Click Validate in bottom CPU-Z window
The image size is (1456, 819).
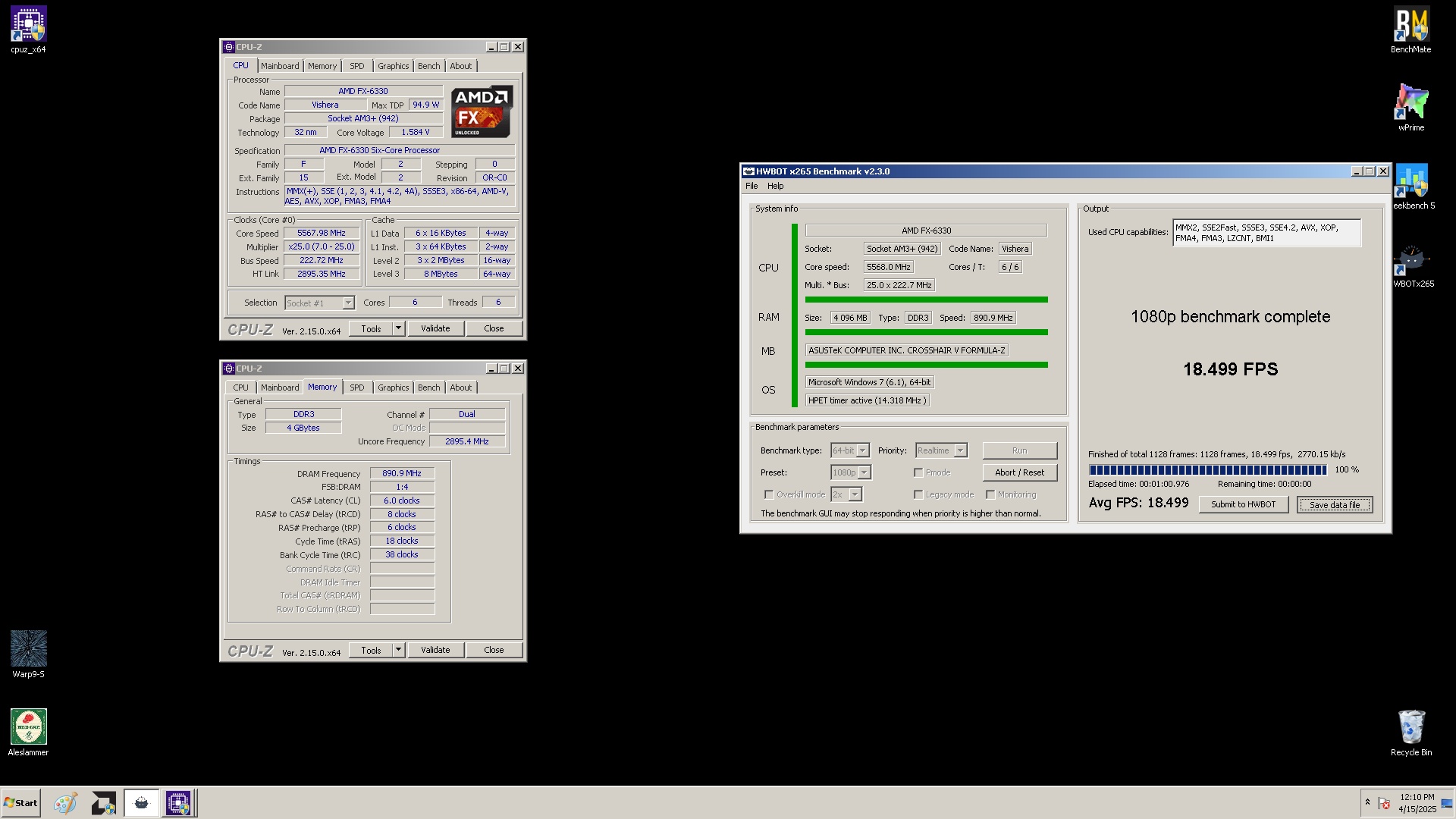coord(435,650)
